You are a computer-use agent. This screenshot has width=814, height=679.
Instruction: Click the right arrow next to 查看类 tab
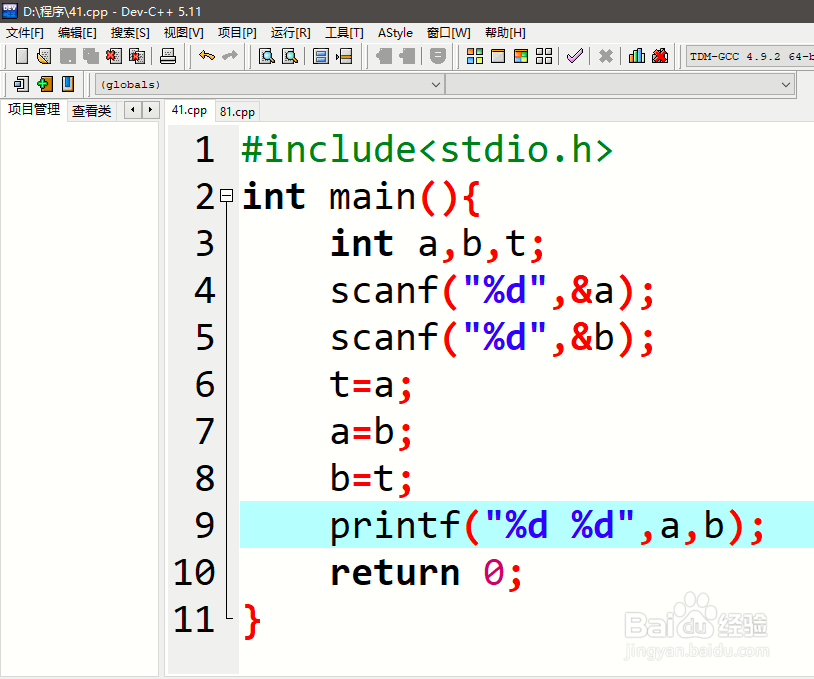tap(151, 110)
